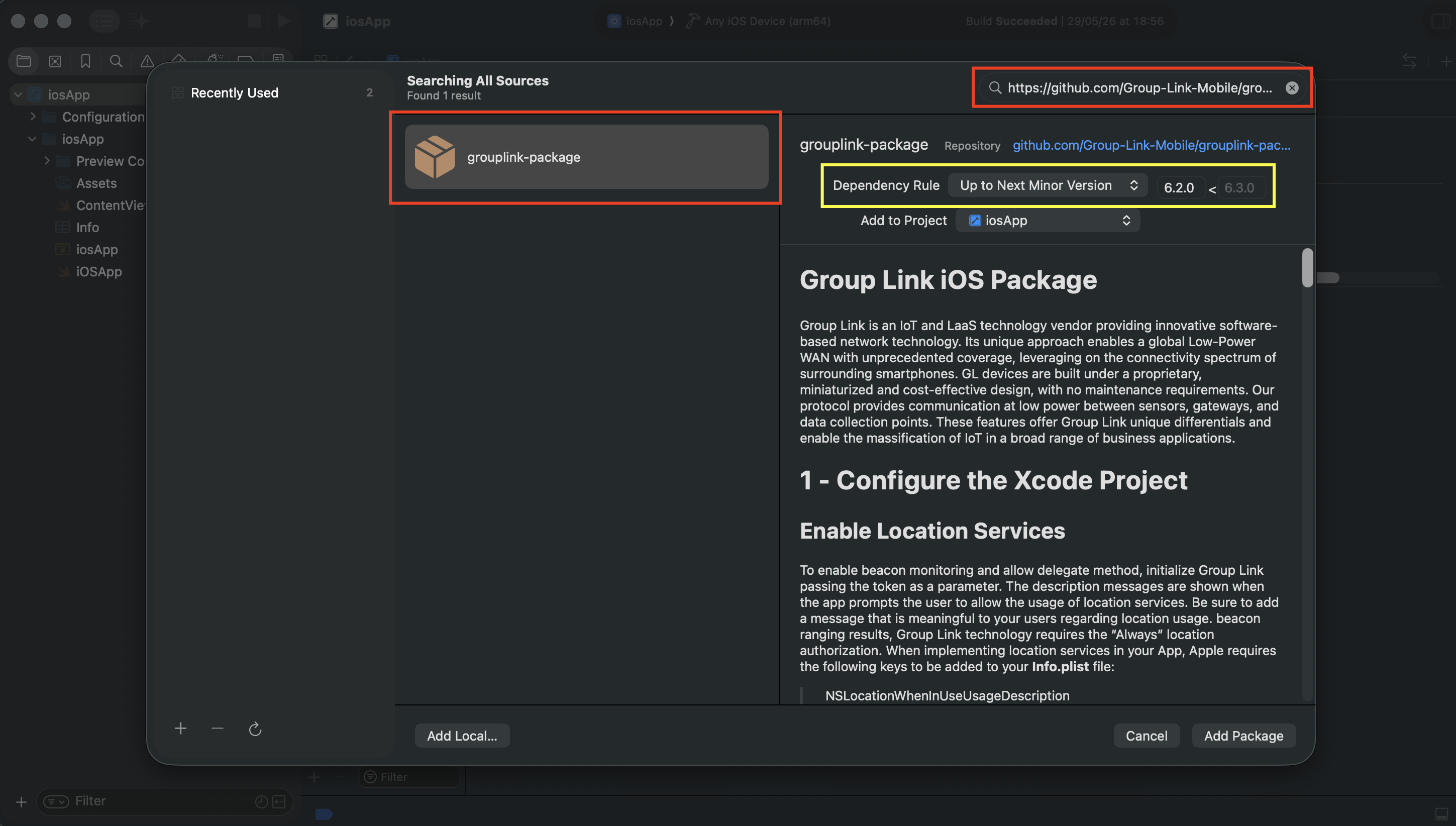1456x826 pixels.
Task: Clear the package URL search field
Action: [x=1292, y=88]
